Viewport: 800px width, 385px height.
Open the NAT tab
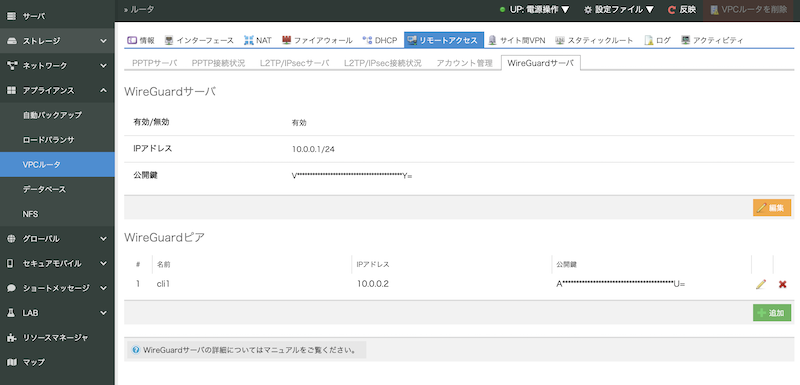[x=258, y=40]
